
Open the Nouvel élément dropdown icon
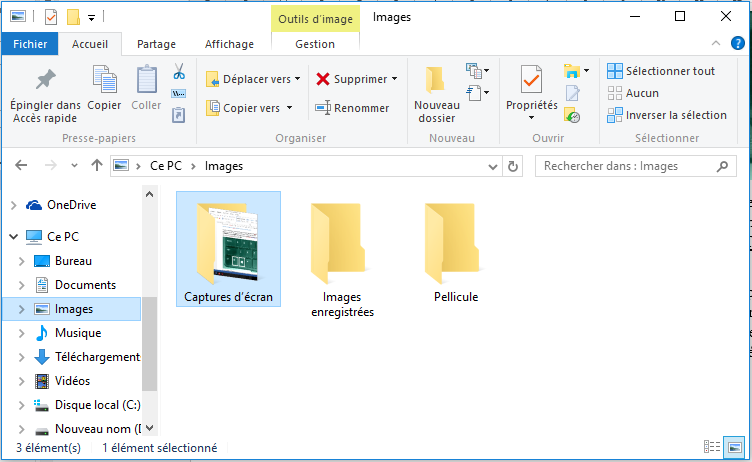point(477,71)
